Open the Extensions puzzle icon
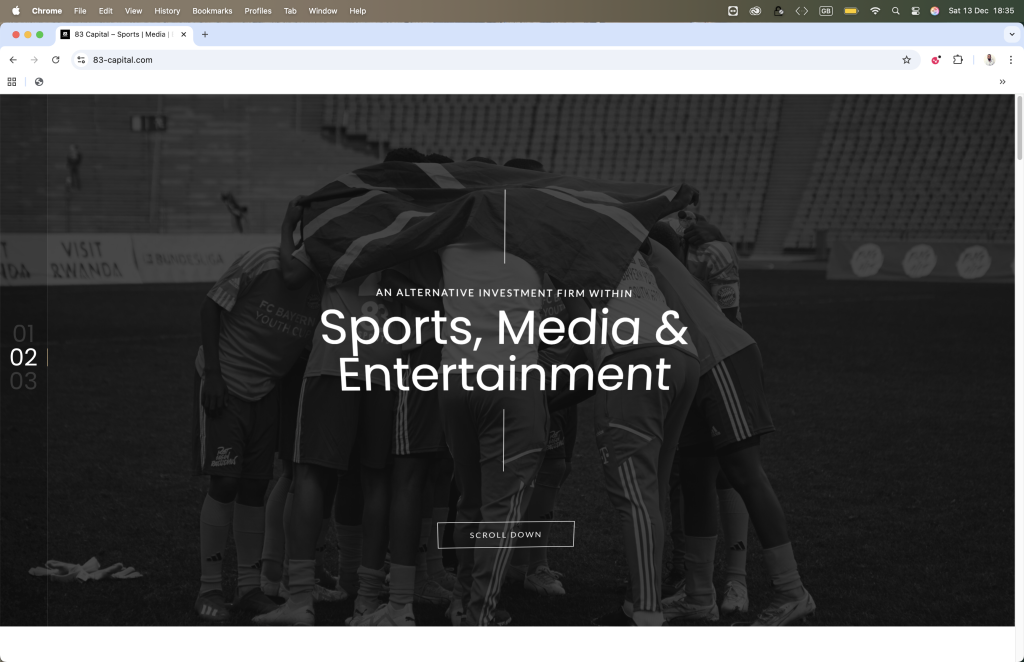This screenshot has width=1024, height=662. tap(957, 60)
